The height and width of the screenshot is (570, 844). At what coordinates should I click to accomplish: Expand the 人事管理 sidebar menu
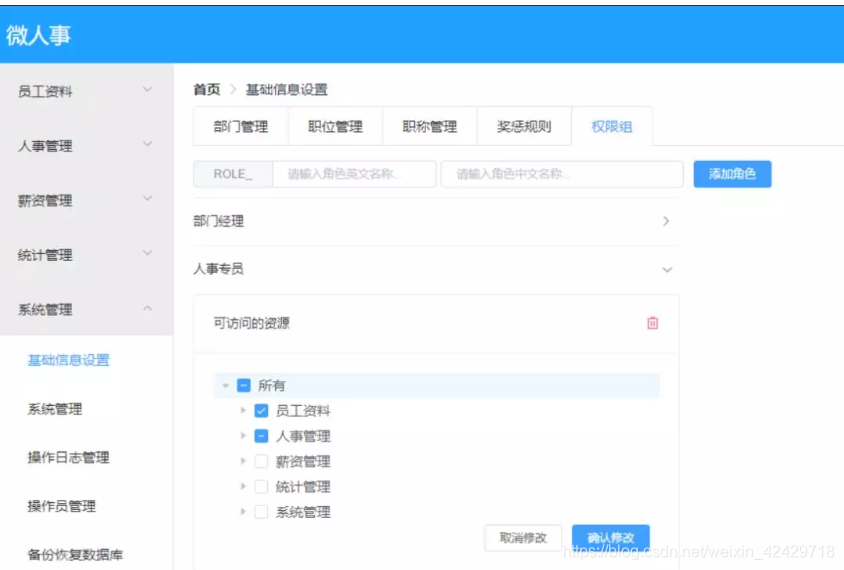86,146
